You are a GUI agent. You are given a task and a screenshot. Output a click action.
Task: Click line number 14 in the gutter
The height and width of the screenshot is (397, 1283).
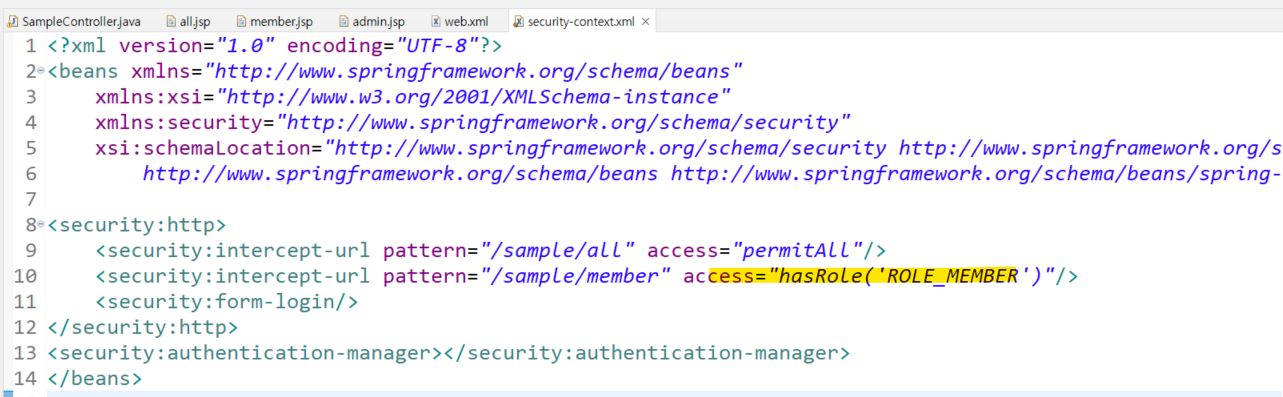tap(26, 378)
